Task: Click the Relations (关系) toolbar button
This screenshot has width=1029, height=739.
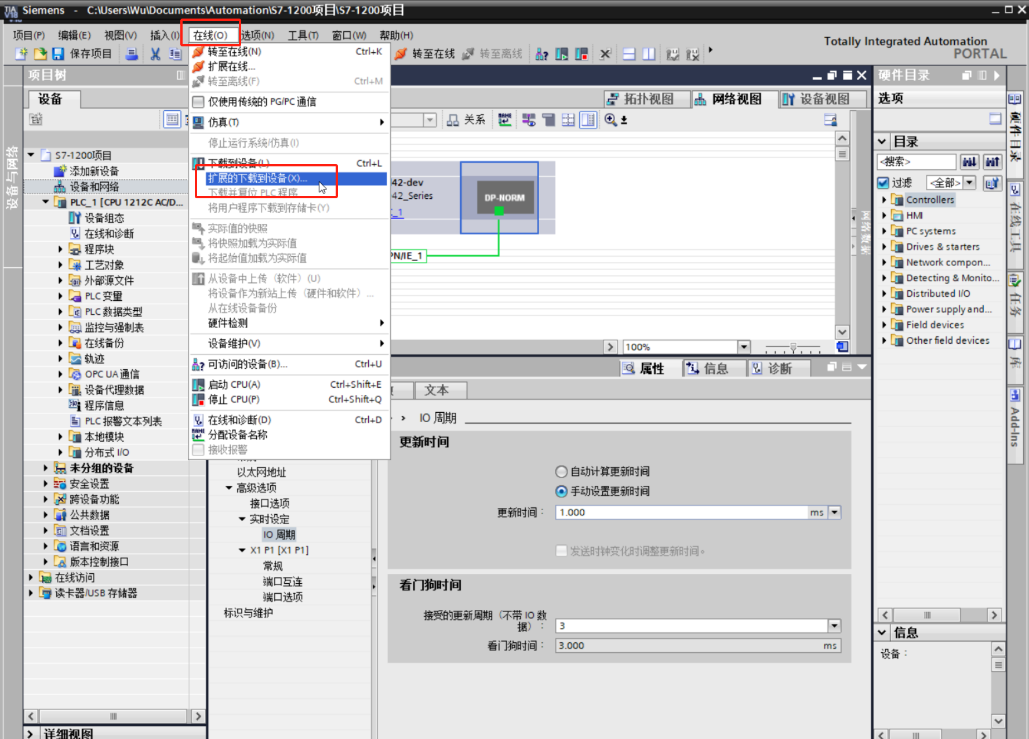Action: pyautogui.click(x=466, y=120)
